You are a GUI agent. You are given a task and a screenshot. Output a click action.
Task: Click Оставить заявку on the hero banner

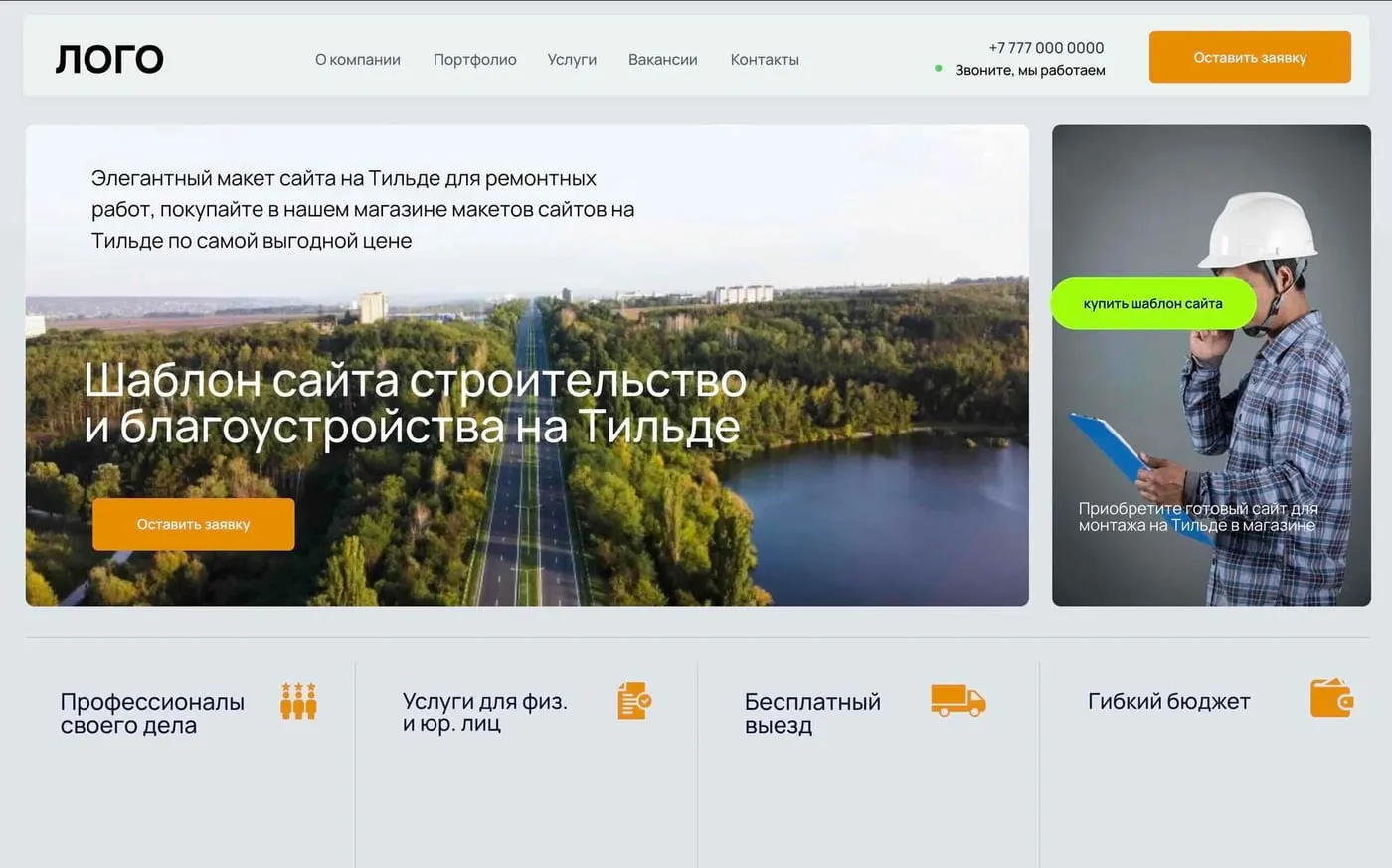[194, 524]
